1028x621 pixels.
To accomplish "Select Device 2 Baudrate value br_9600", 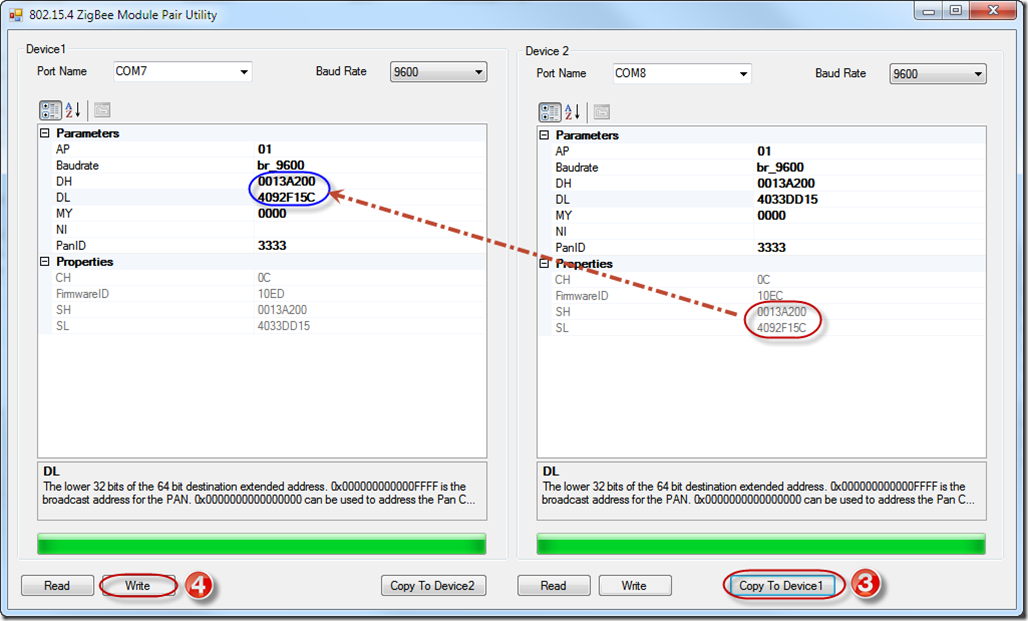I will [x=780, y=167].
